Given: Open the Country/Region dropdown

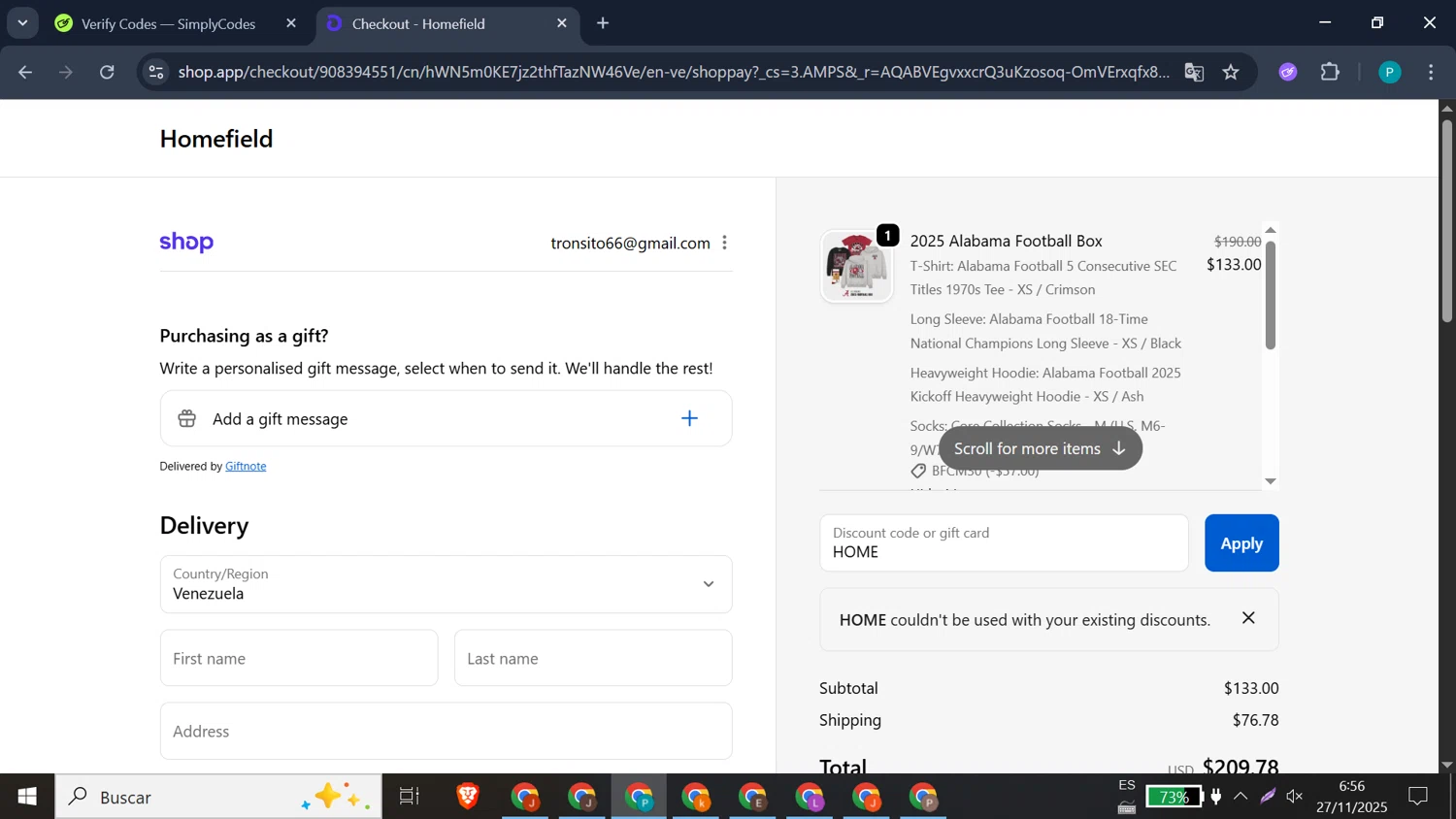Looking at the screenshot, I should [446, 584].
